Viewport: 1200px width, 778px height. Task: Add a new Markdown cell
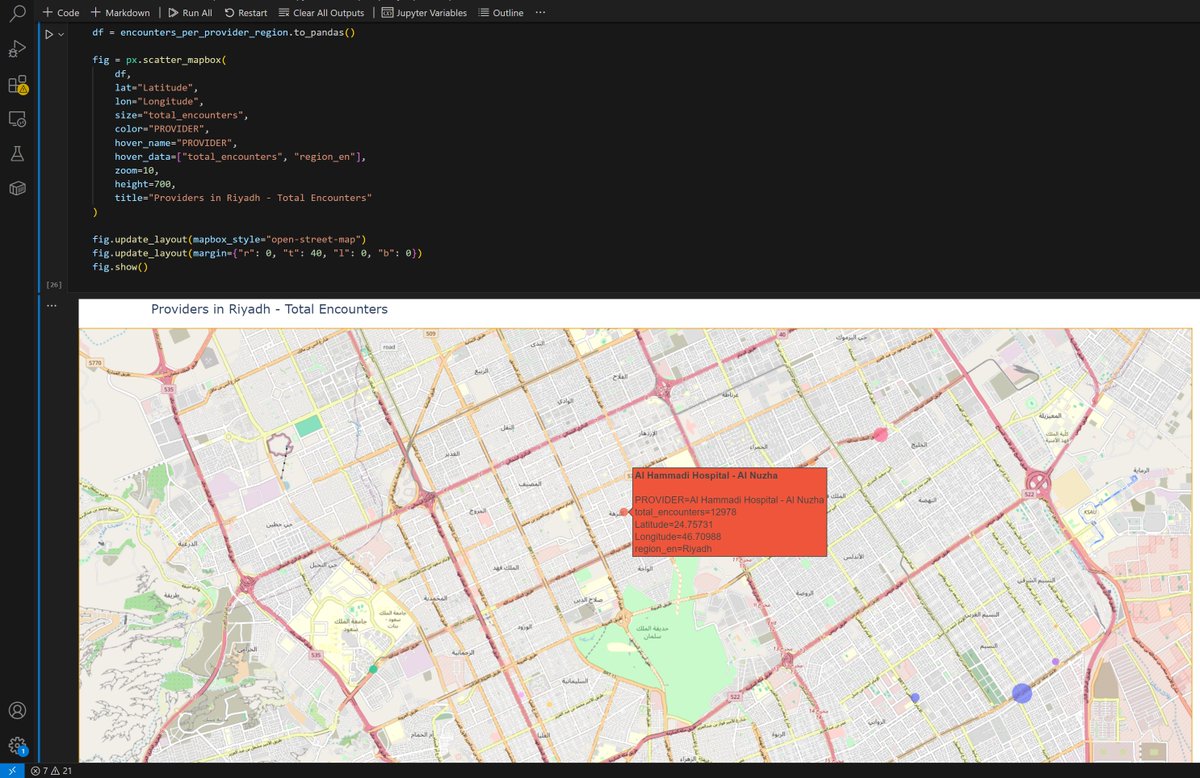pos(120,13)
